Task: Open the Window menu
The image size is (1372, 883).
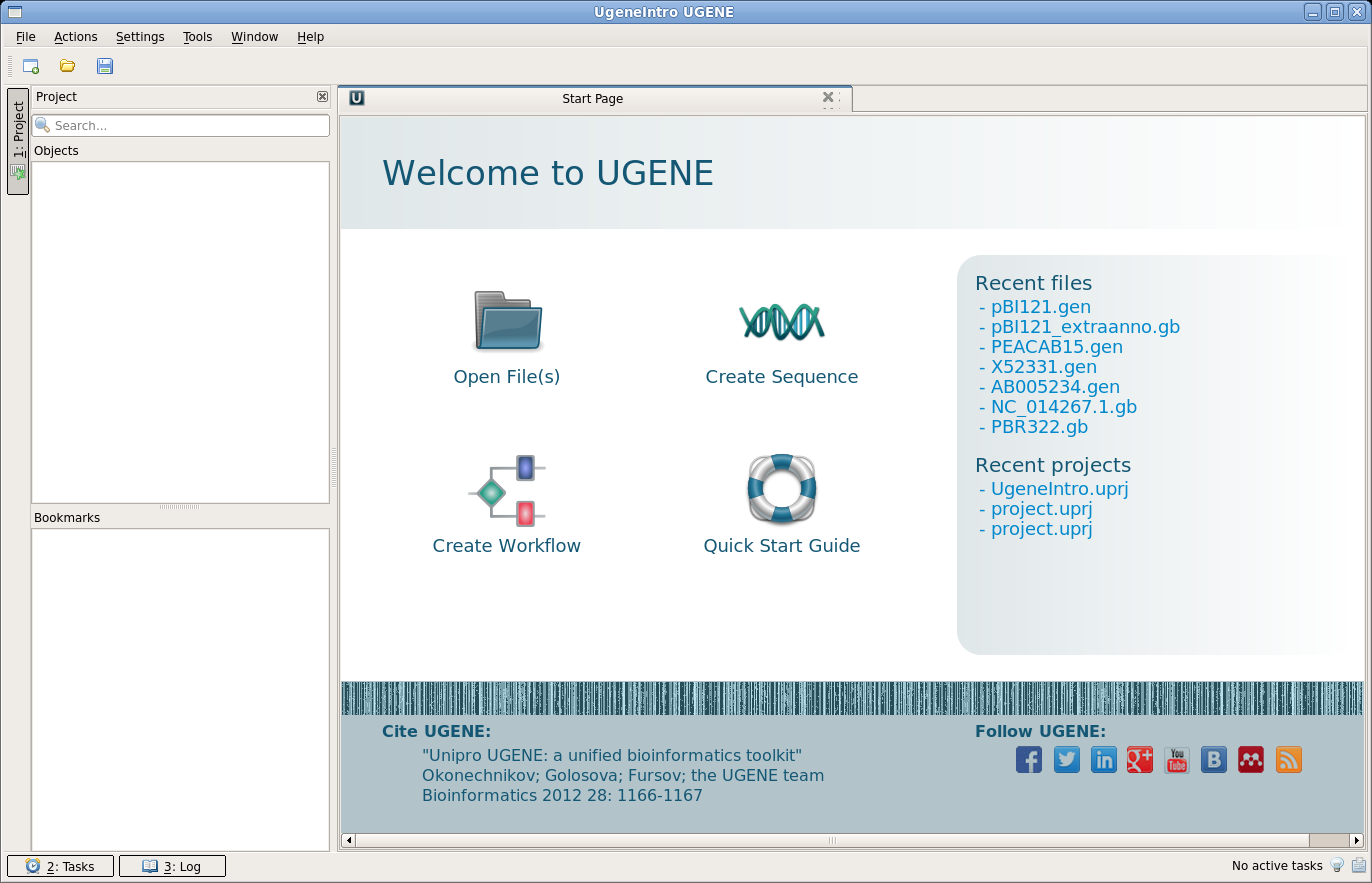Action: pyautogui.click(x=255, y=37)
